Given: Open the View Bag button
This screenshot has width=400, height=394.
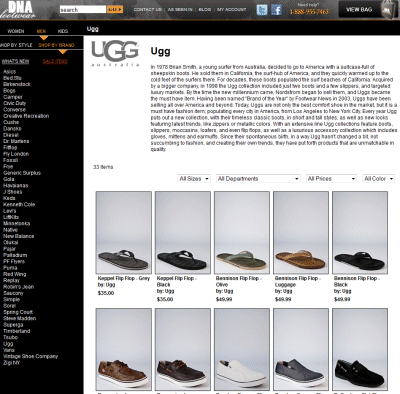Looking at the screenshot, I should pos(359,10).
